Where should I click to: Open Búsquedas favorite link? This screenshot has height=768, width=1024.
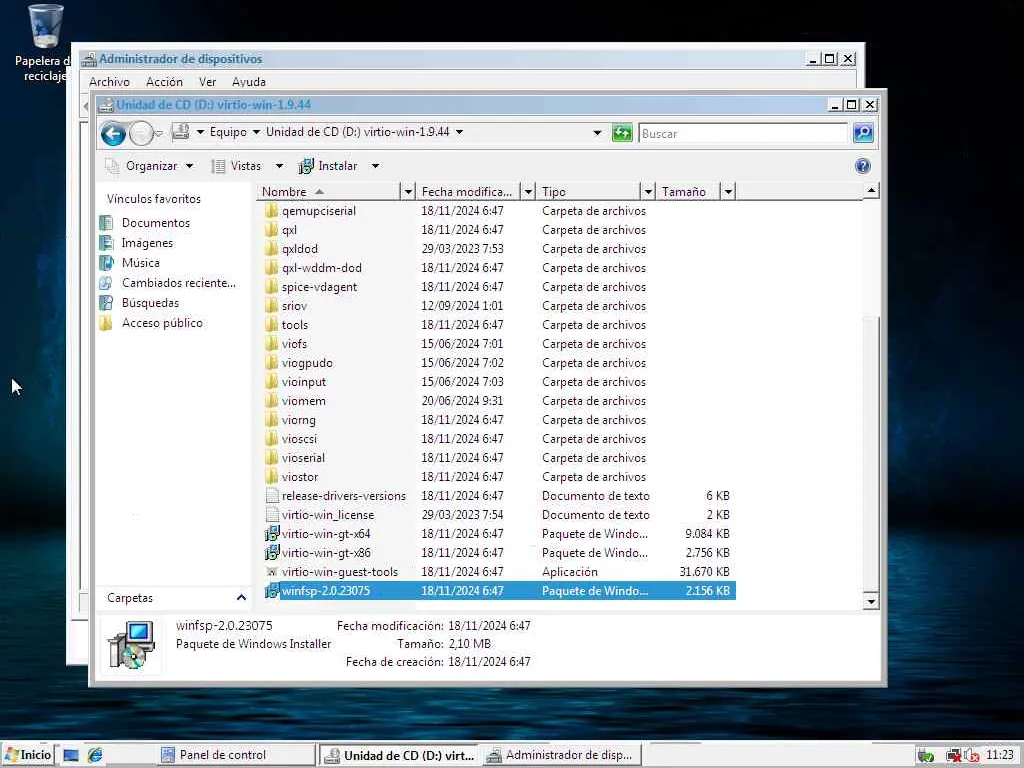[150, 303]
